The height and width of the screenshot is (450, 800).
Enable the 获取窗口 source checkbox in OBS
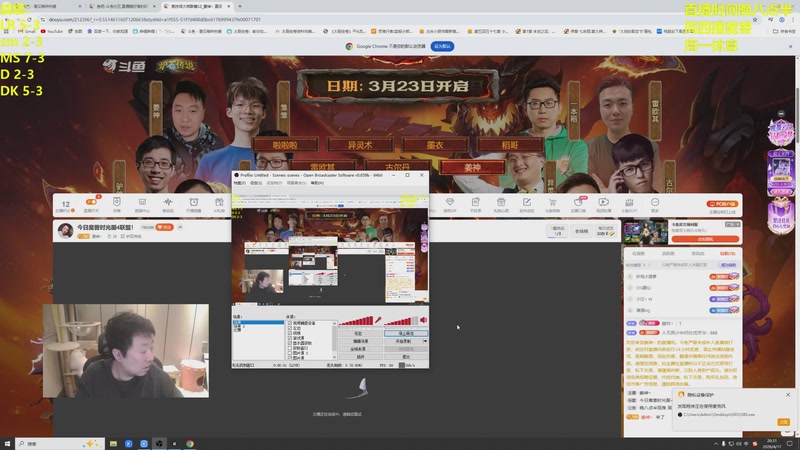pos(290,348)
